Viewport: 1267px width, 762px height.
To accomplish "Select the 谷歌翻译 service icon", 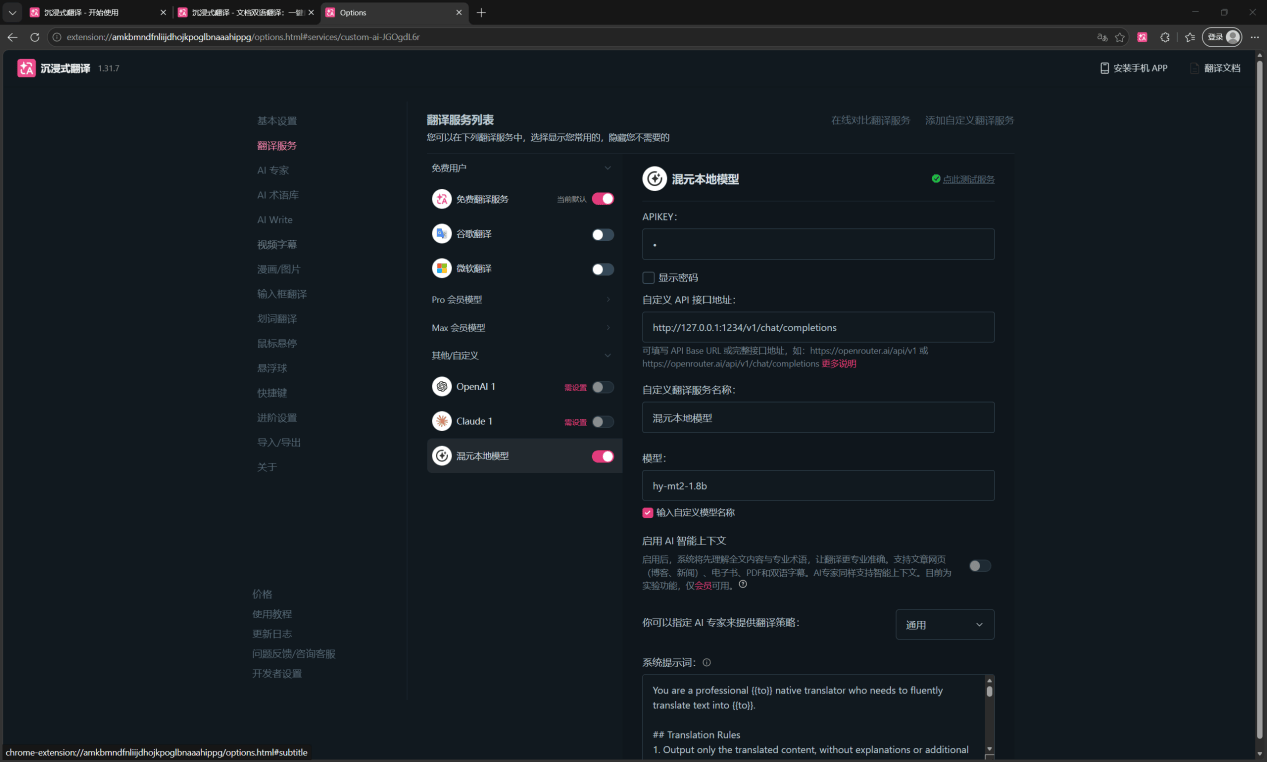I will [441, 234].
